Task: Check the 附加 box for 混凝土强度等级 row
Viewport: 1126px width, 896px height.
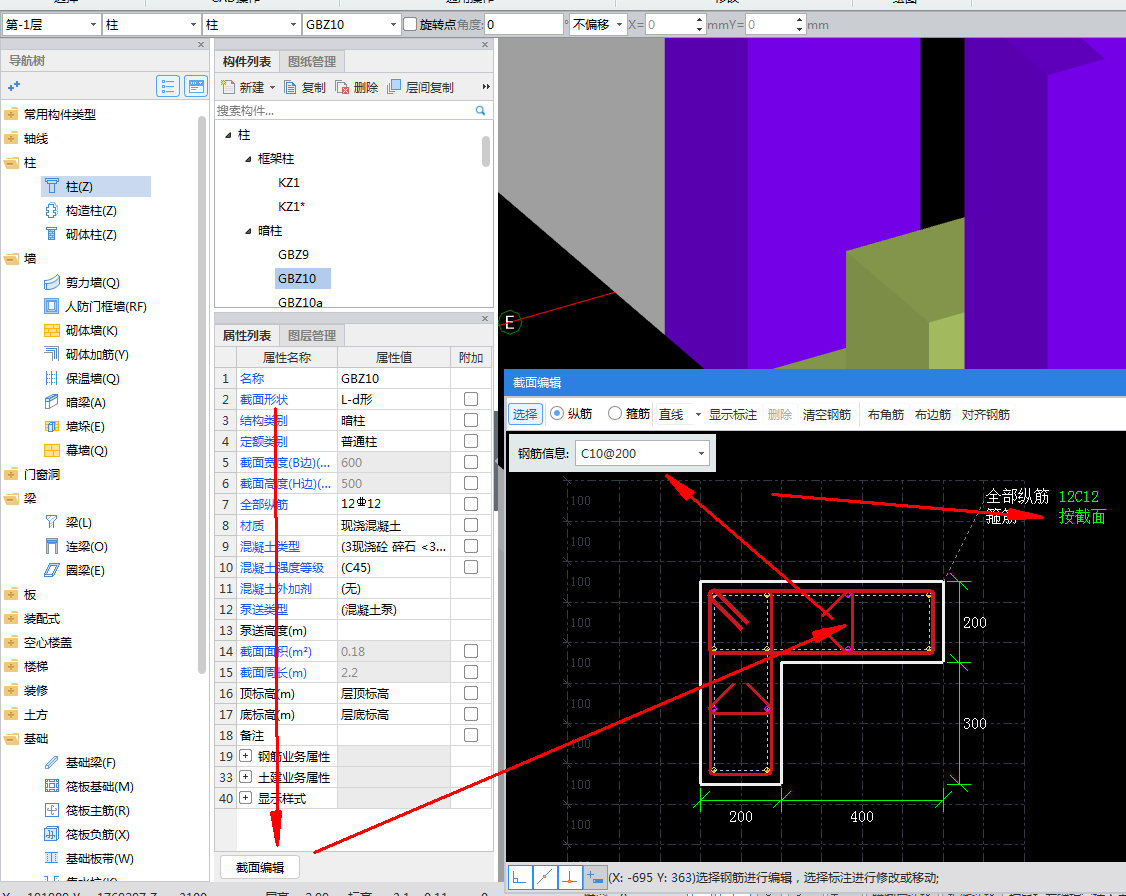Action: [471, 567]
